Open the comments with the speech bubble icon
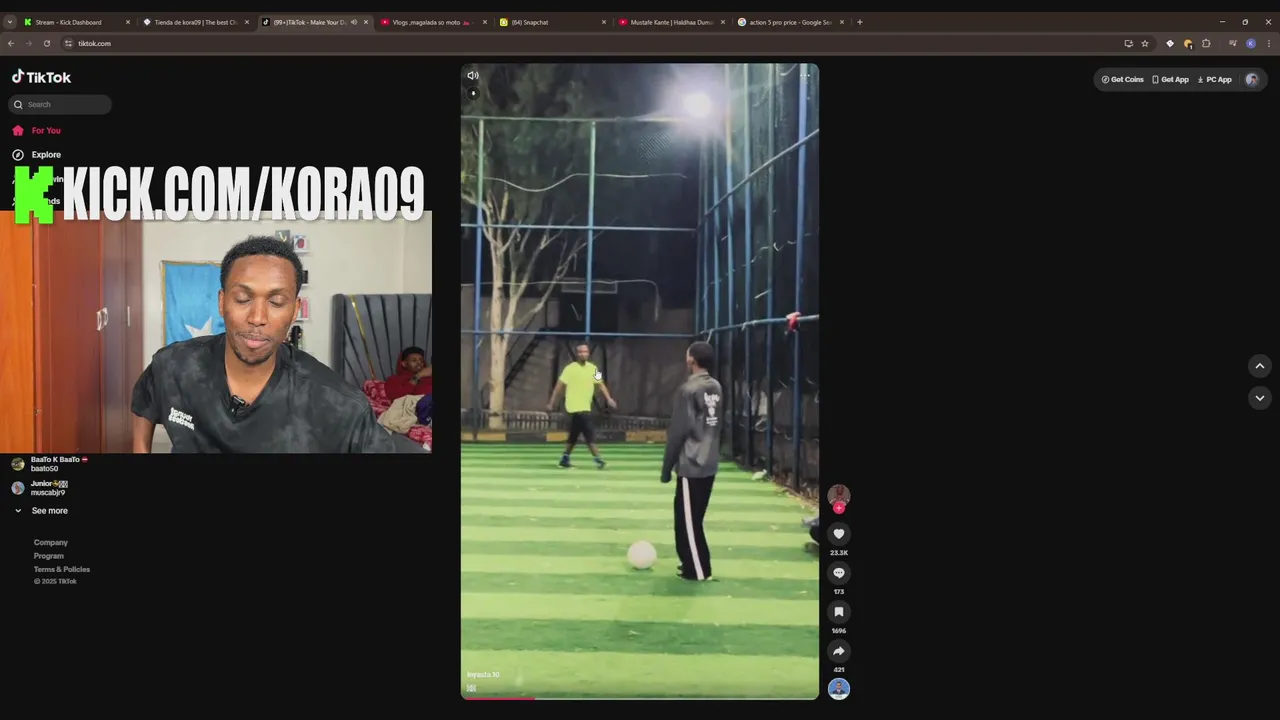 coord(839,573)
